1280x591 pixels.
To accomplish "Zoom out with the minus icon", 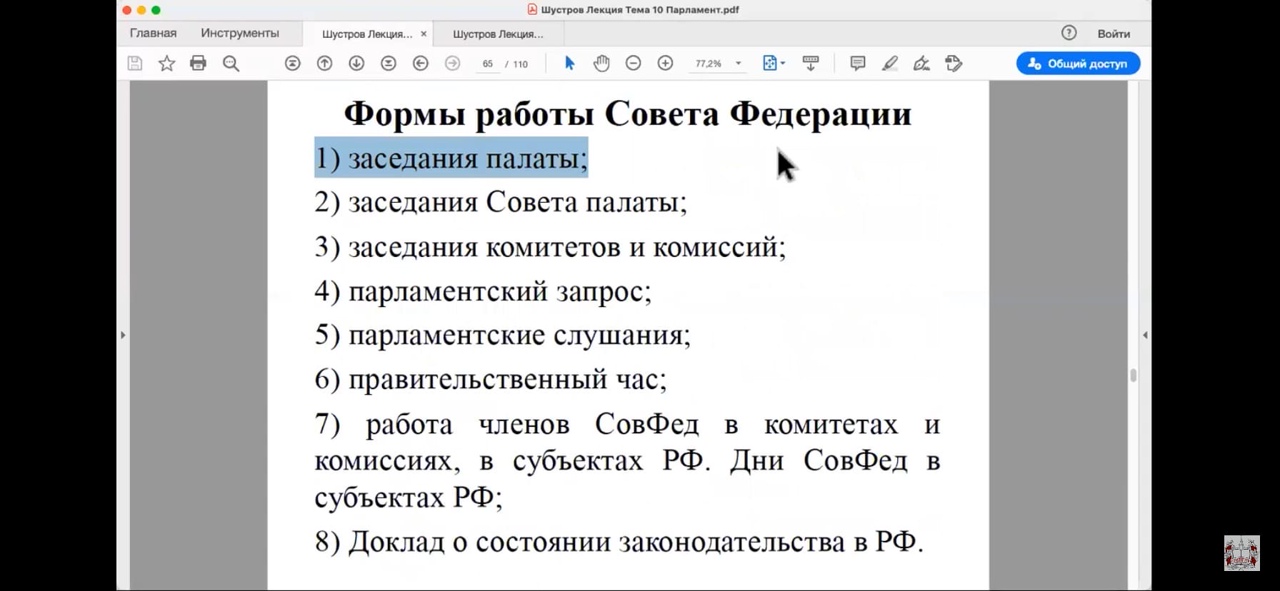I will coord(633,63).
